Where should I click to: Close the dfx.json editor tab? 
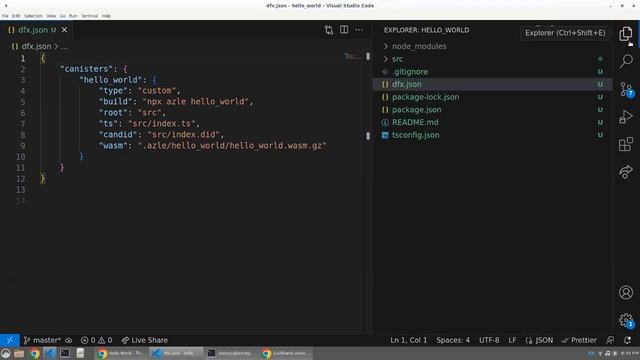[64, 30]
